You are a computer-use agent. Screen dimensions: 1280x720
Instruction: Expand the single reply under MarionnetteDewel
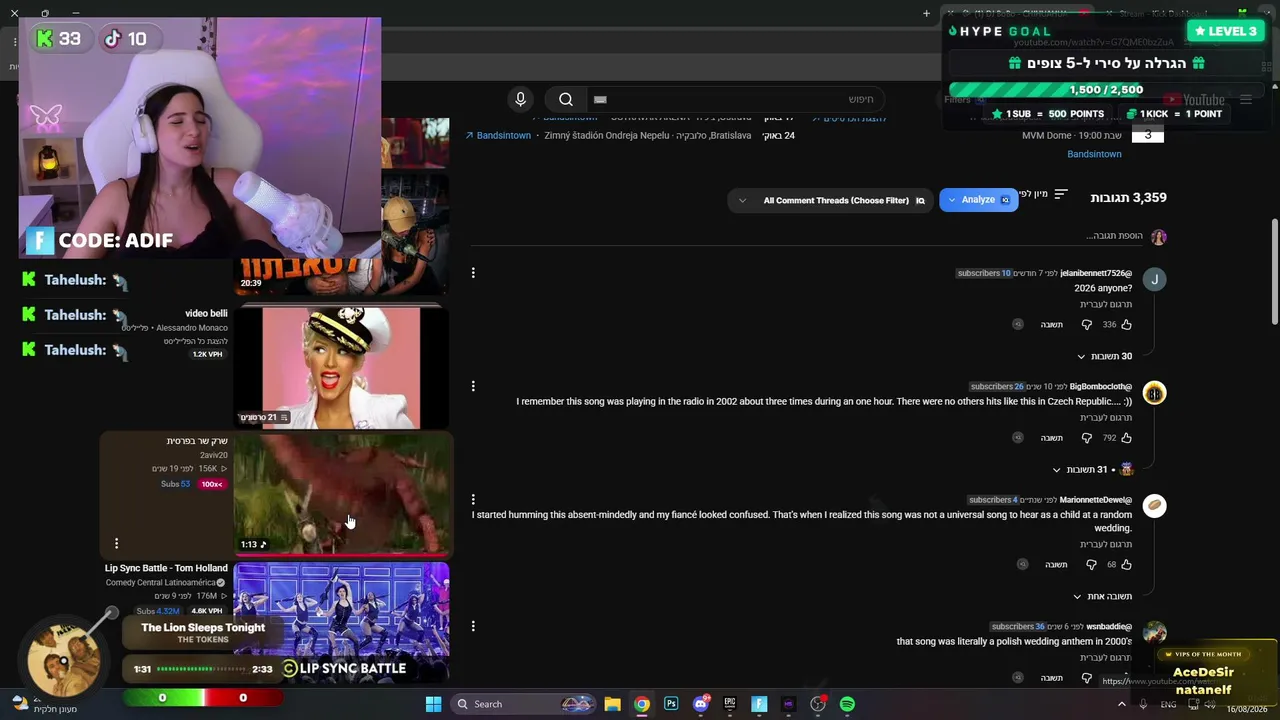pos(1102,596)
